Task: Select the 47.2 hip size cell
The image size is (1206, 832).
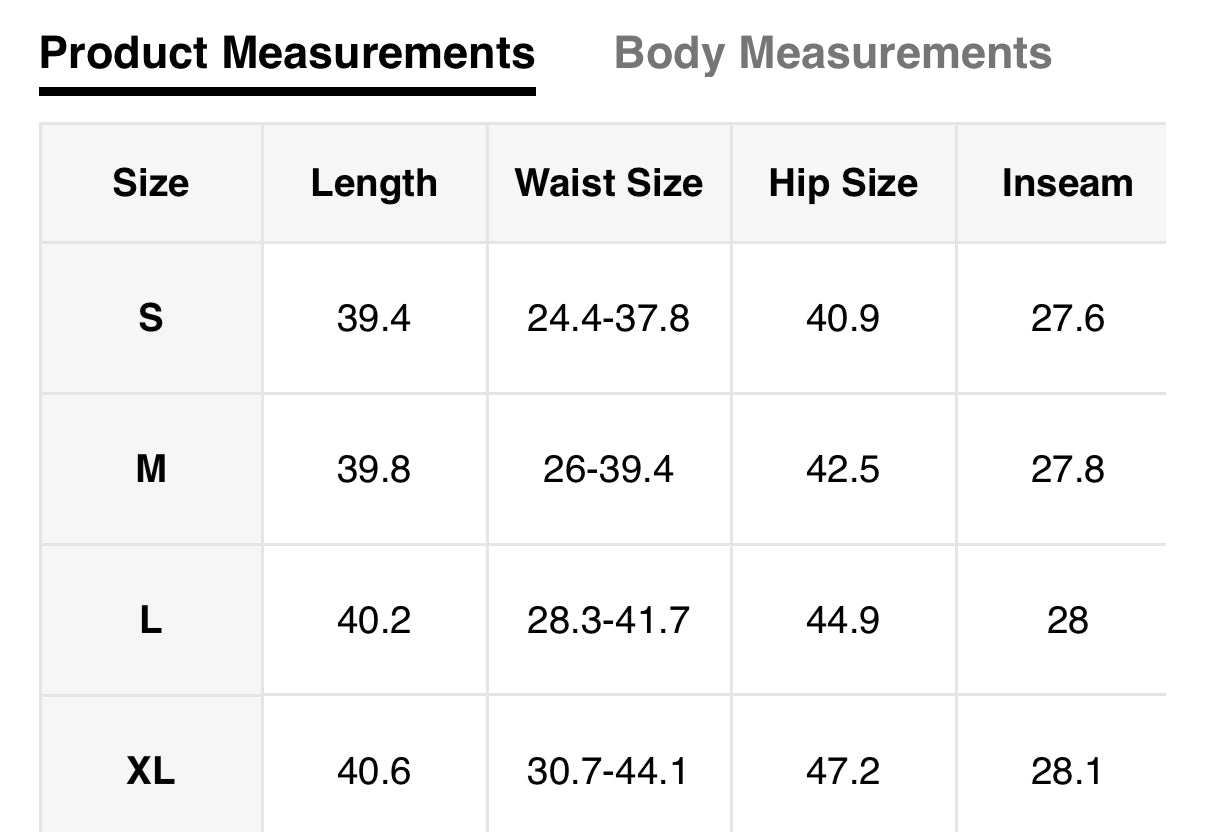Action: click(x=843, y=771)
